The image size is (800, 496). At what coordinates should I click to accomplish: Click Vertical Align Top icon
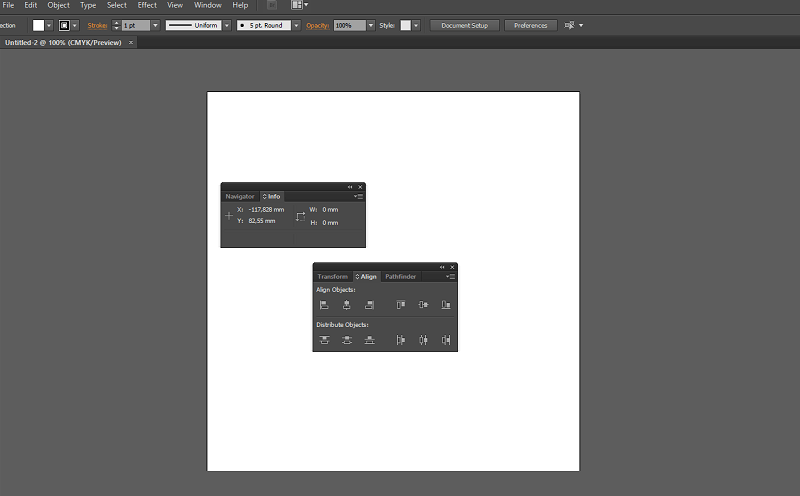(401, 305)
